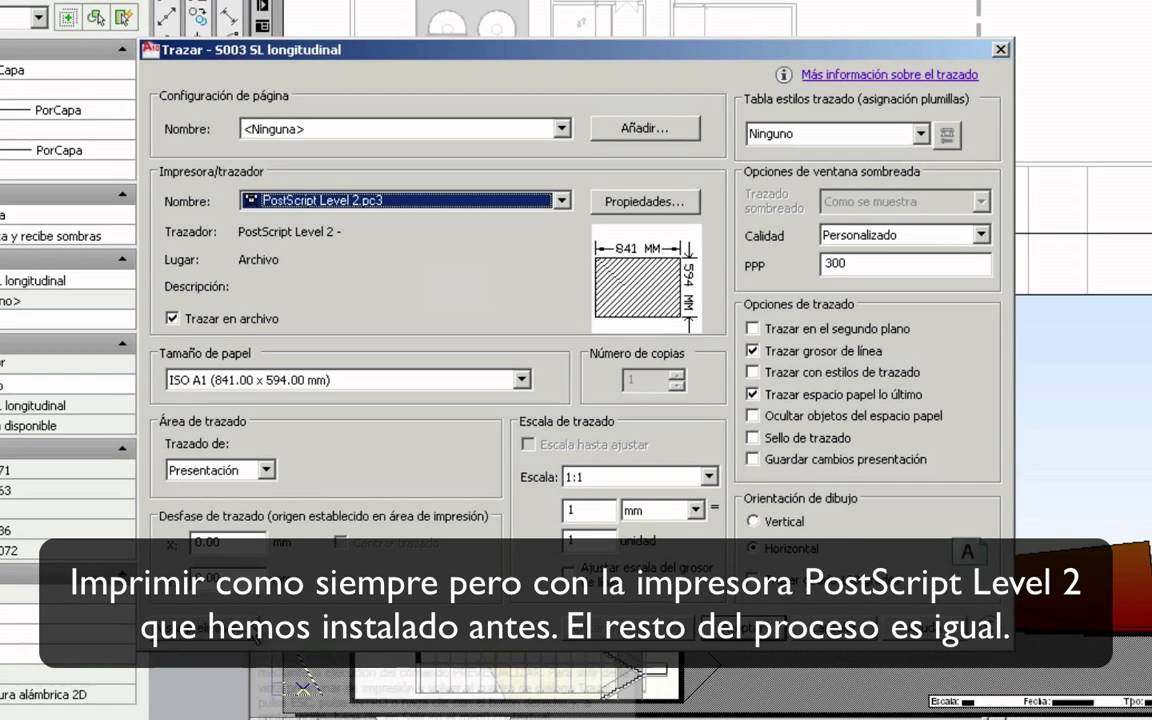This screenshot has height=720, width=1152.
Task: Open printer name dropdown showing PostScript Level 2.pc3
Action: [562, 201]
